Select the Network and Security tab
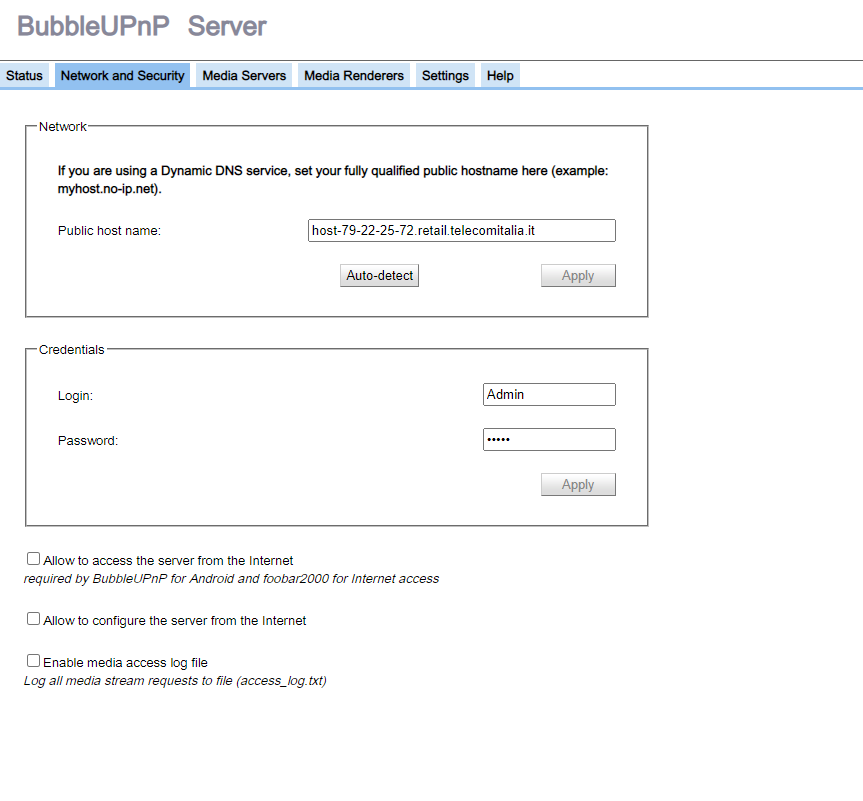Image resolution: width=863 pixels, height=801 pixels. [122, 75]
